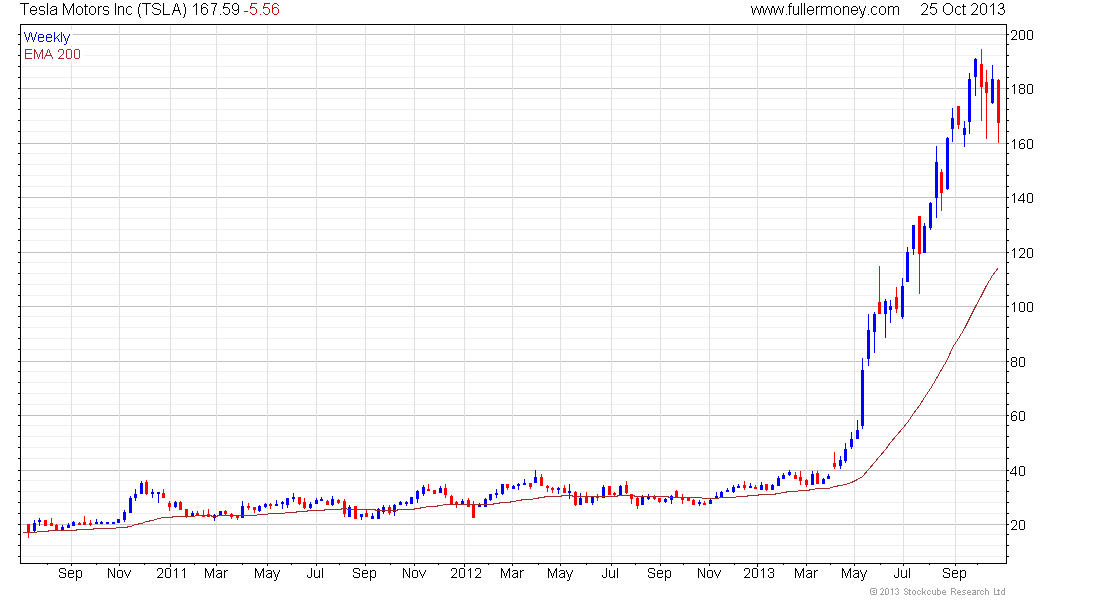Click the 'Sep' label nearest the axis end
Screen dimensions: 1100x600
coord(954,573)
